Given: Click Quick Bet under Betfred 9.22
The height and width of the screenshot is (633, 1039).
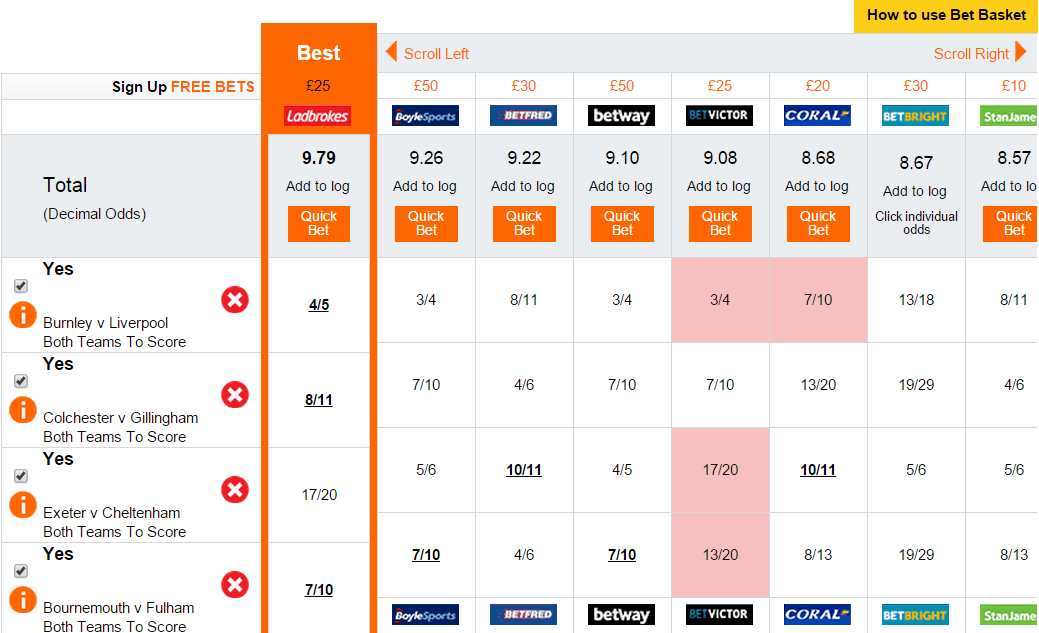Looking at the screenshot, I should click(524, 223).
